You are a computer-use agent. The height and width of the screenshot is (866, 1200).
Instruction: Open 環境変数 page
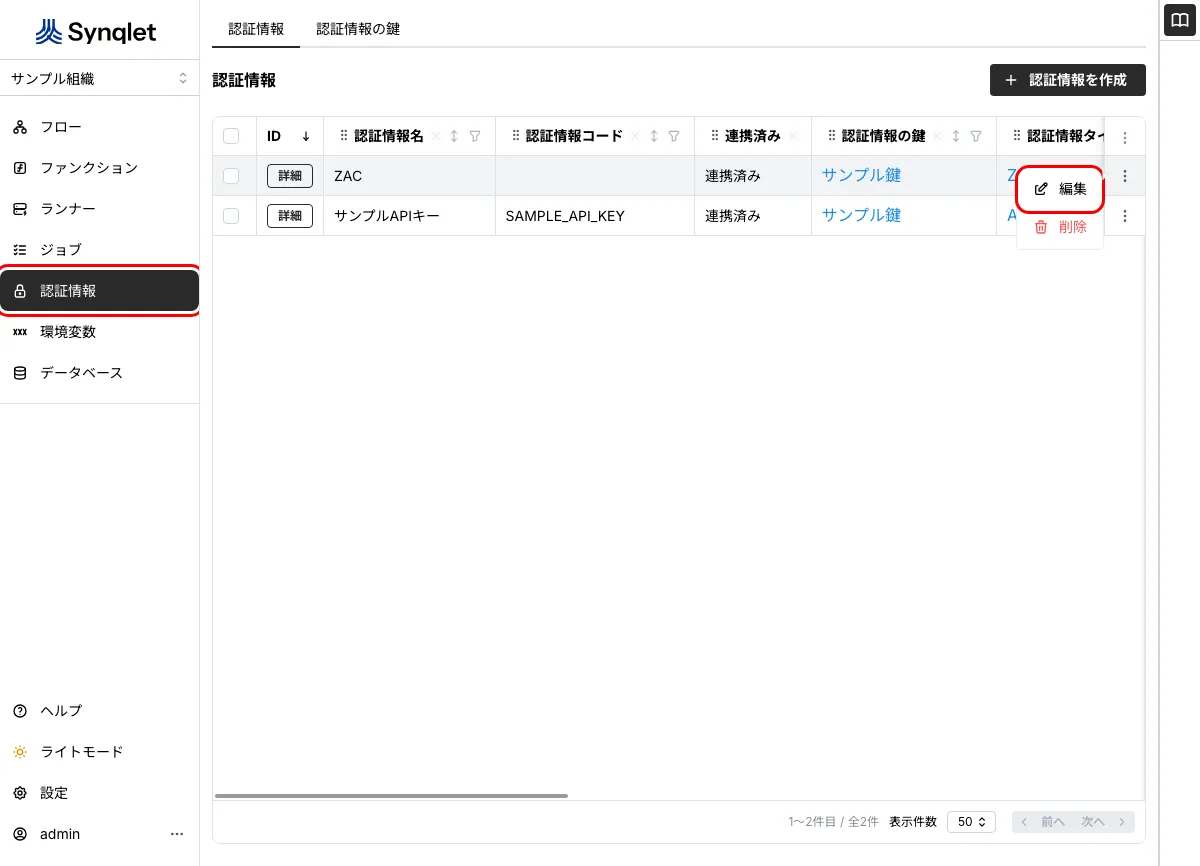point(100,332)
